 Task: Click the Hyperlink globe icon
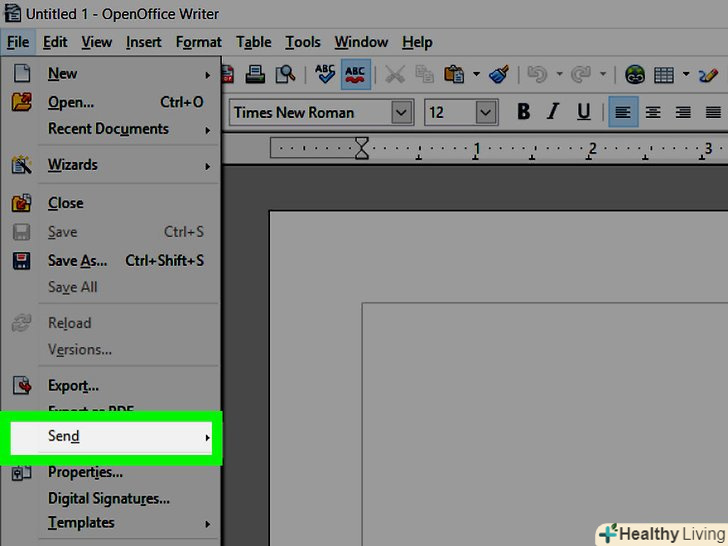click(635, 74)
